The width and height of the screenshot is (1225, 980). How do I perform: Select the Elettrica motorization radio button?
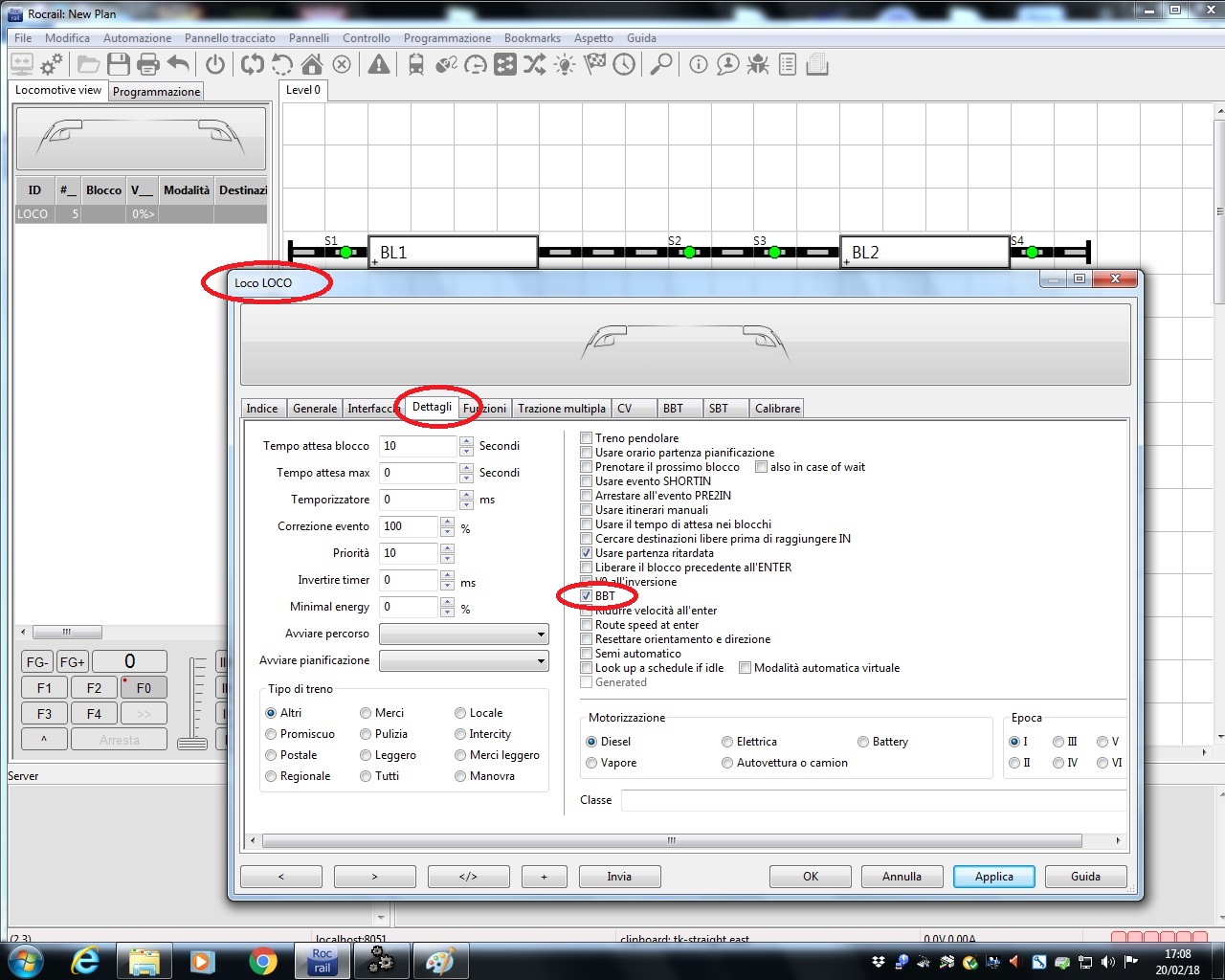pos(727,742)
